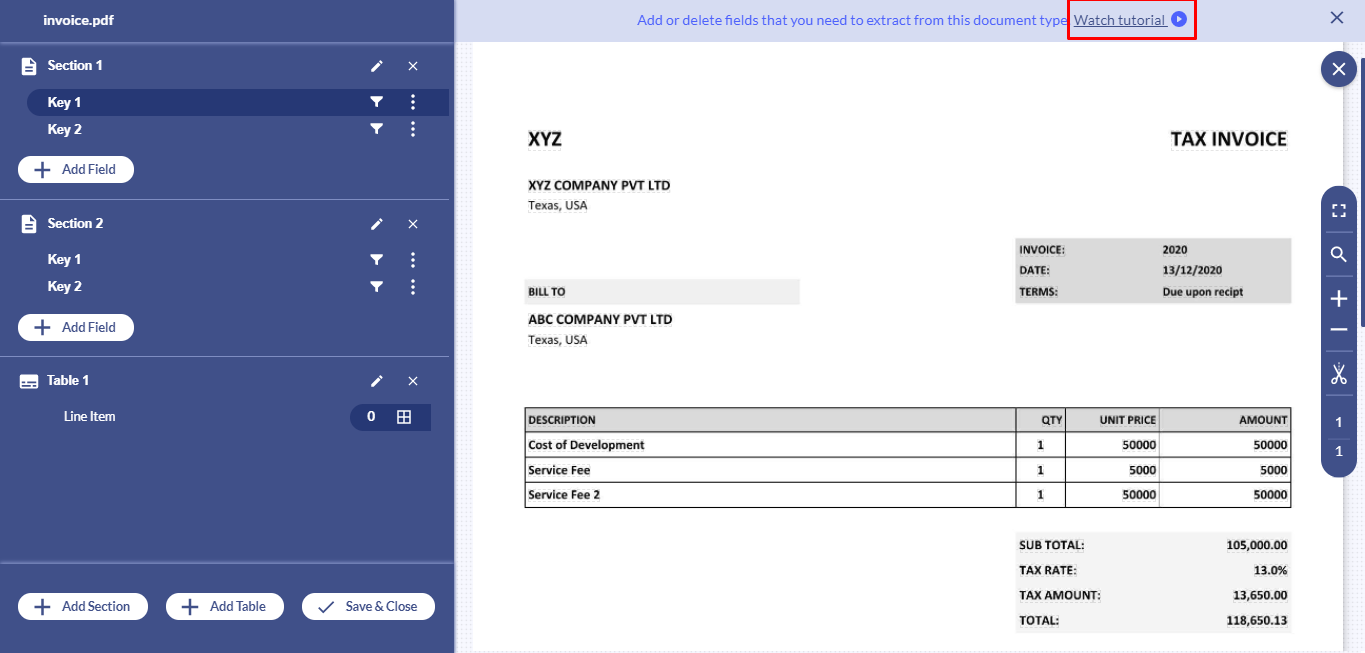Select Key 2 under Section 2
The height and width of the screenshot is (653, 1365).
[x=64, y=287]
